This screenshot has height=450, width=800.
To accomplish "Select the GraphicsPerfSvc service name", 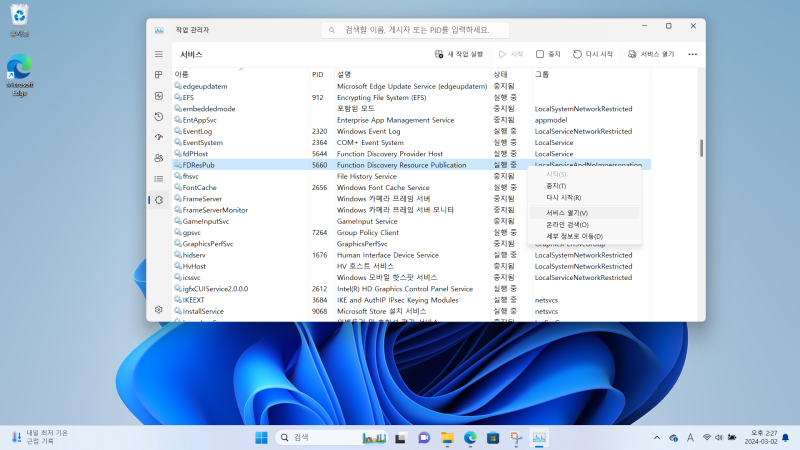I will click(208, 244).
